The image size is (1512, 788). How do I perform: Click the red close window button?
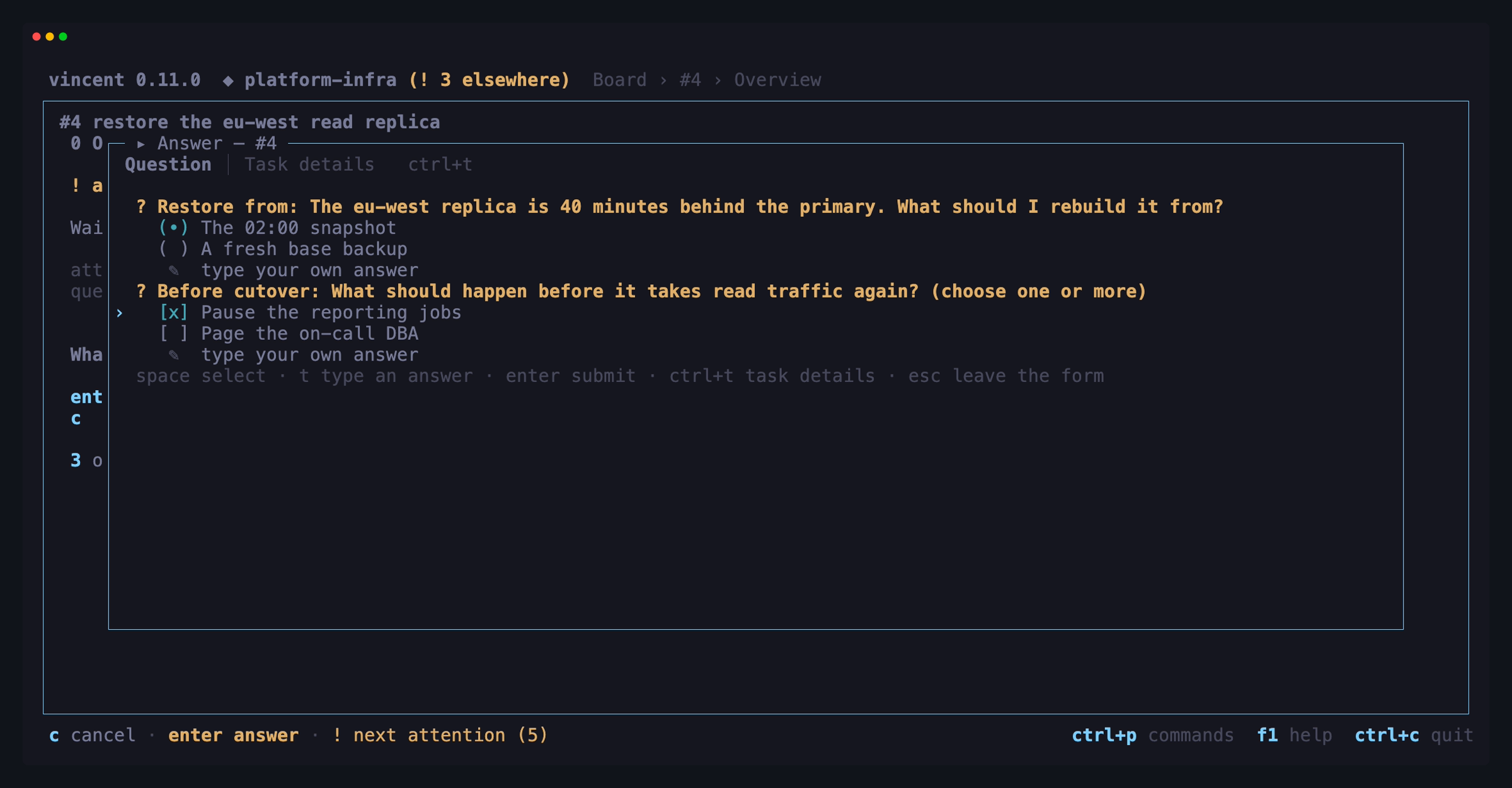pos(37,37)
